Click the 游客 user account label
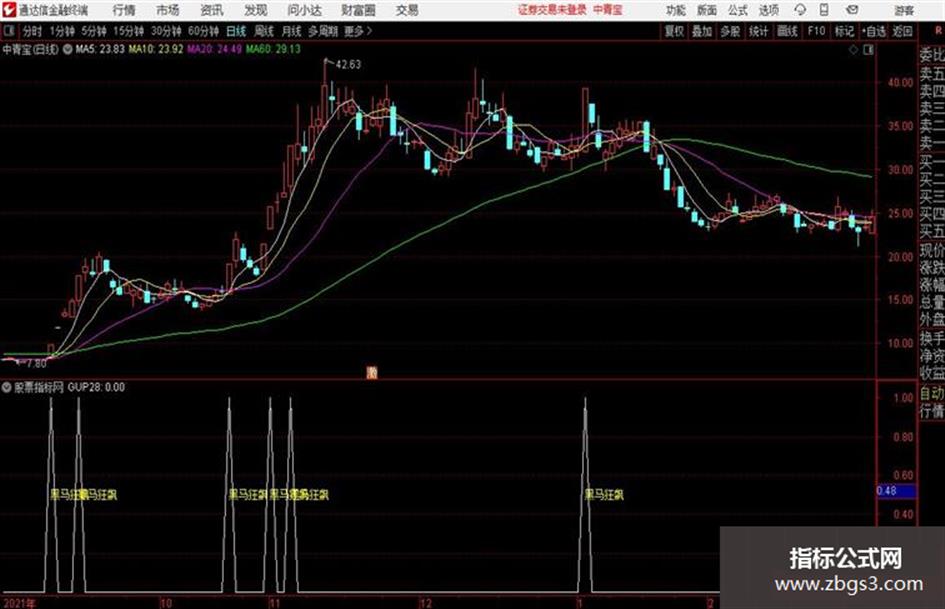 [904, 10]
